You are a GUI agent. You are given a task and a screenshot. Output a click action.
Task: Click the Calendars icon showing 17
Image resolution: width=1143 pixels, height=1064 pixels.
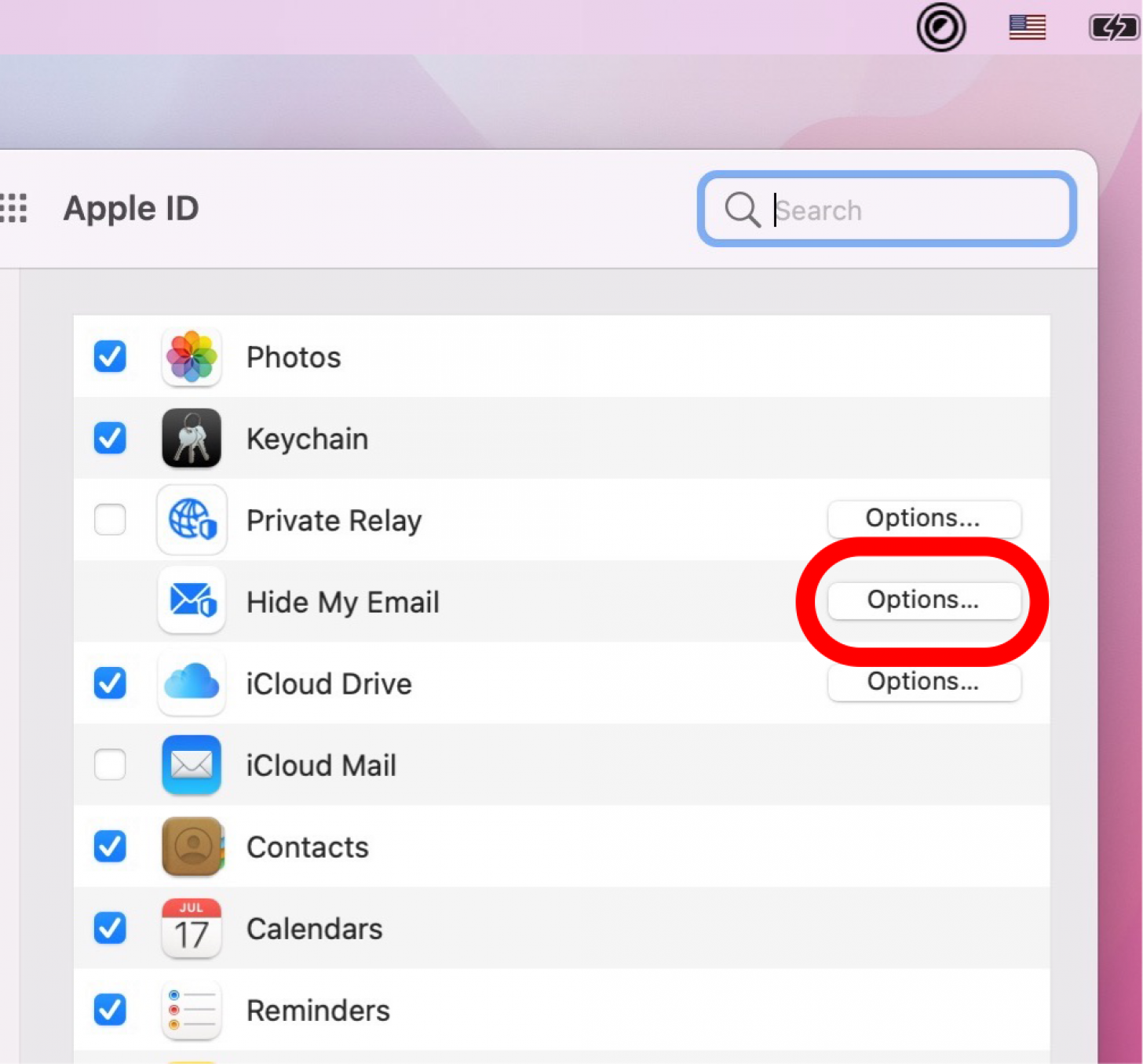click(192, 928)
